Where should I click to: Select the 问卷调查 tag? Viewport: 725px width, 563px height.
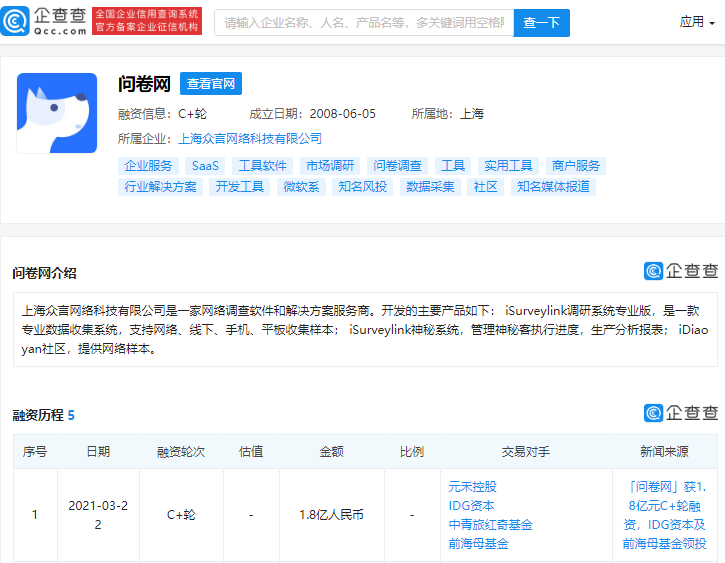397,165
